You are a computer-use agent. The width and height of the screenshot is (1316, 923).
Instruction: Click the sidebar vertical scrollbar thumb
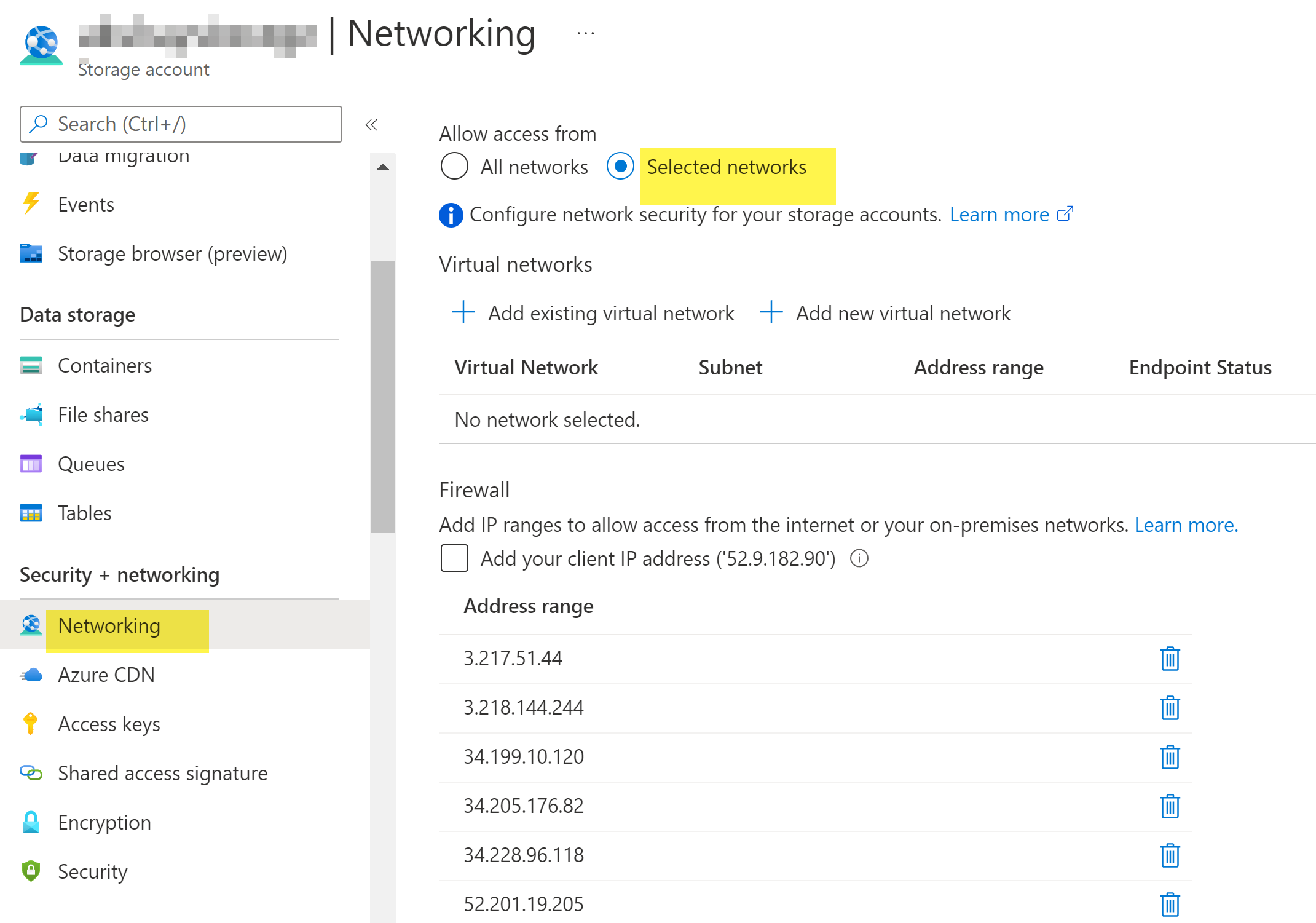click(383, 396)
